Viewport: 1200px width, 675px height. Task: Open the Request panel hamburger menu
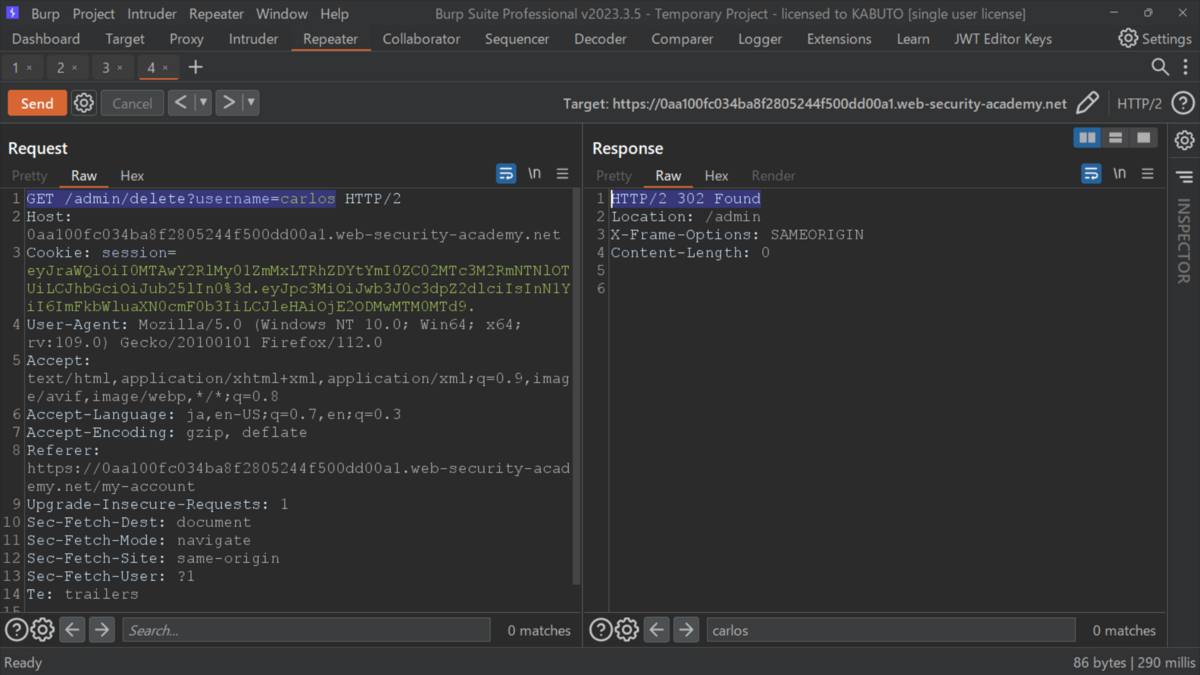click(562, 174)
